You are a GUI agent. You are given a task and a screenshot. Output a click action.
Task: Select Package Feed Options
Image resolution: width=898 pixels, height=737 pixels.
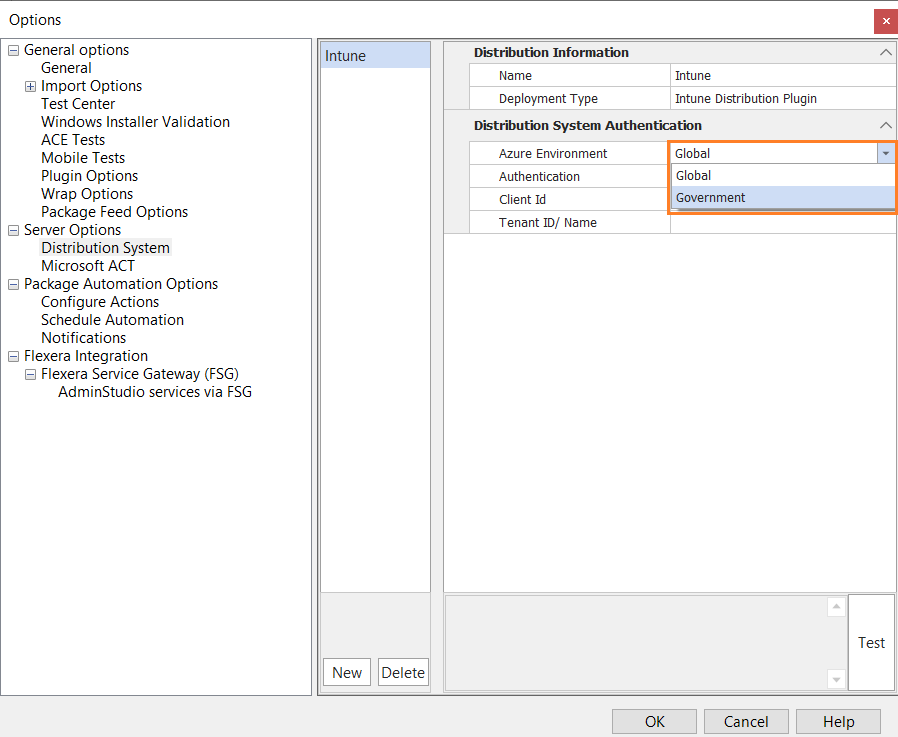point(115,212)
